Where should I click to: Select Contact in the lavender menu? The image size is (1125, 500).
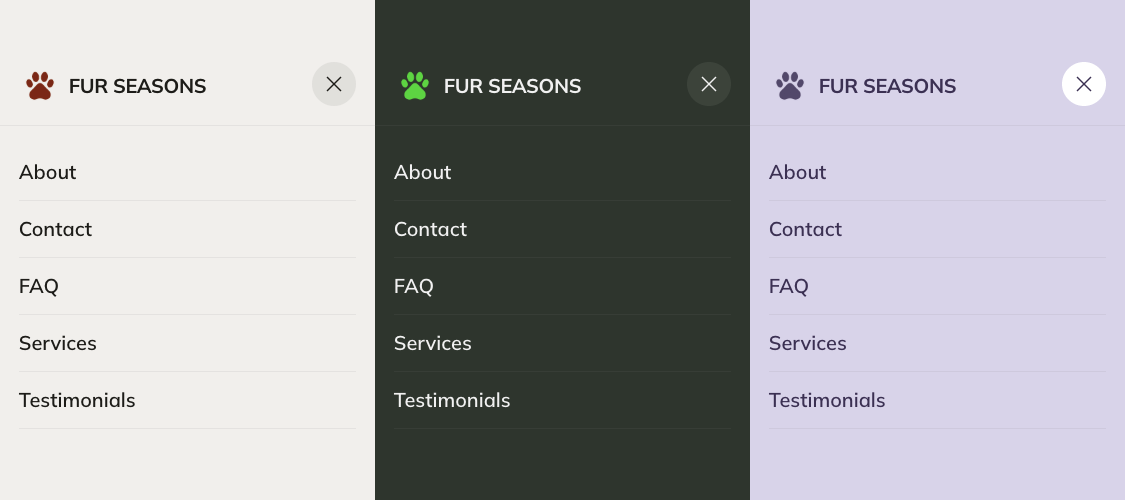806,229
